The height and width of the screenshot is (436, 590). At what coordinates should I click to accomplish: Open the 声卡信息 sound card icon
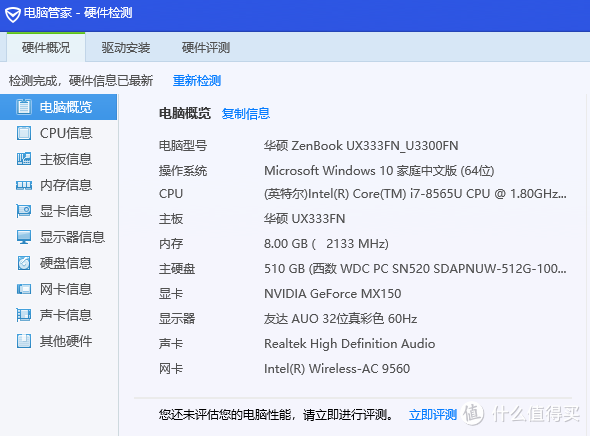click(24, 315)
